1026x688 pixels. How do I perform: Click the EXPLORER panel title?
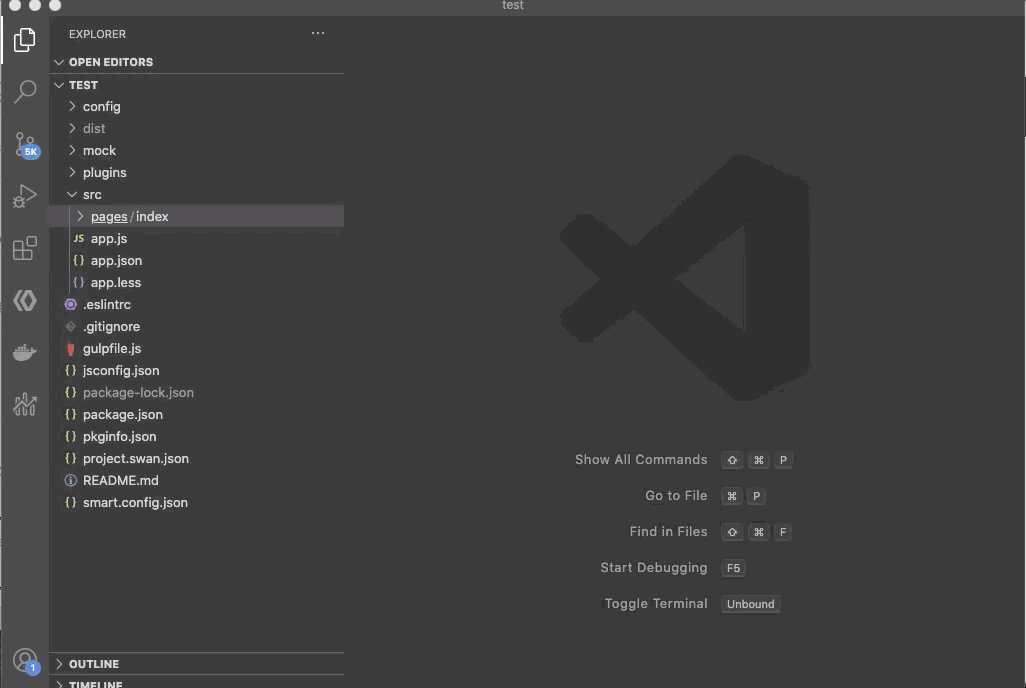tap(97, 34)
